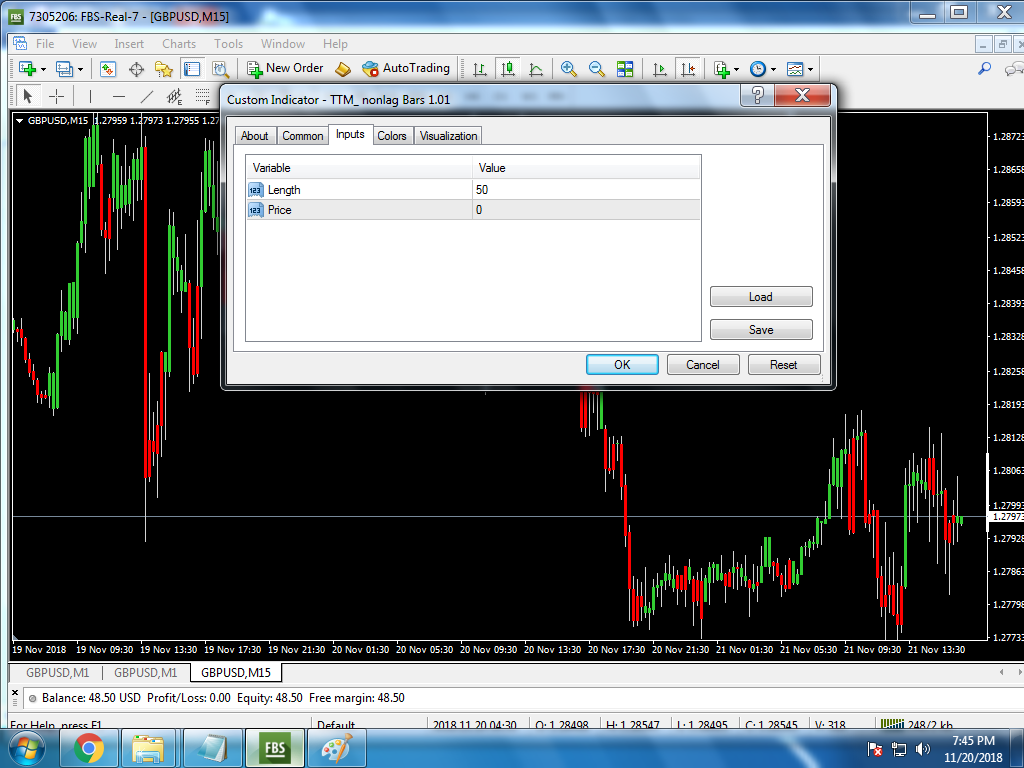This screenshot has width=1024, height=768.
Task: Toggle the Data Window crosshair-target icon
Action: 136,69
